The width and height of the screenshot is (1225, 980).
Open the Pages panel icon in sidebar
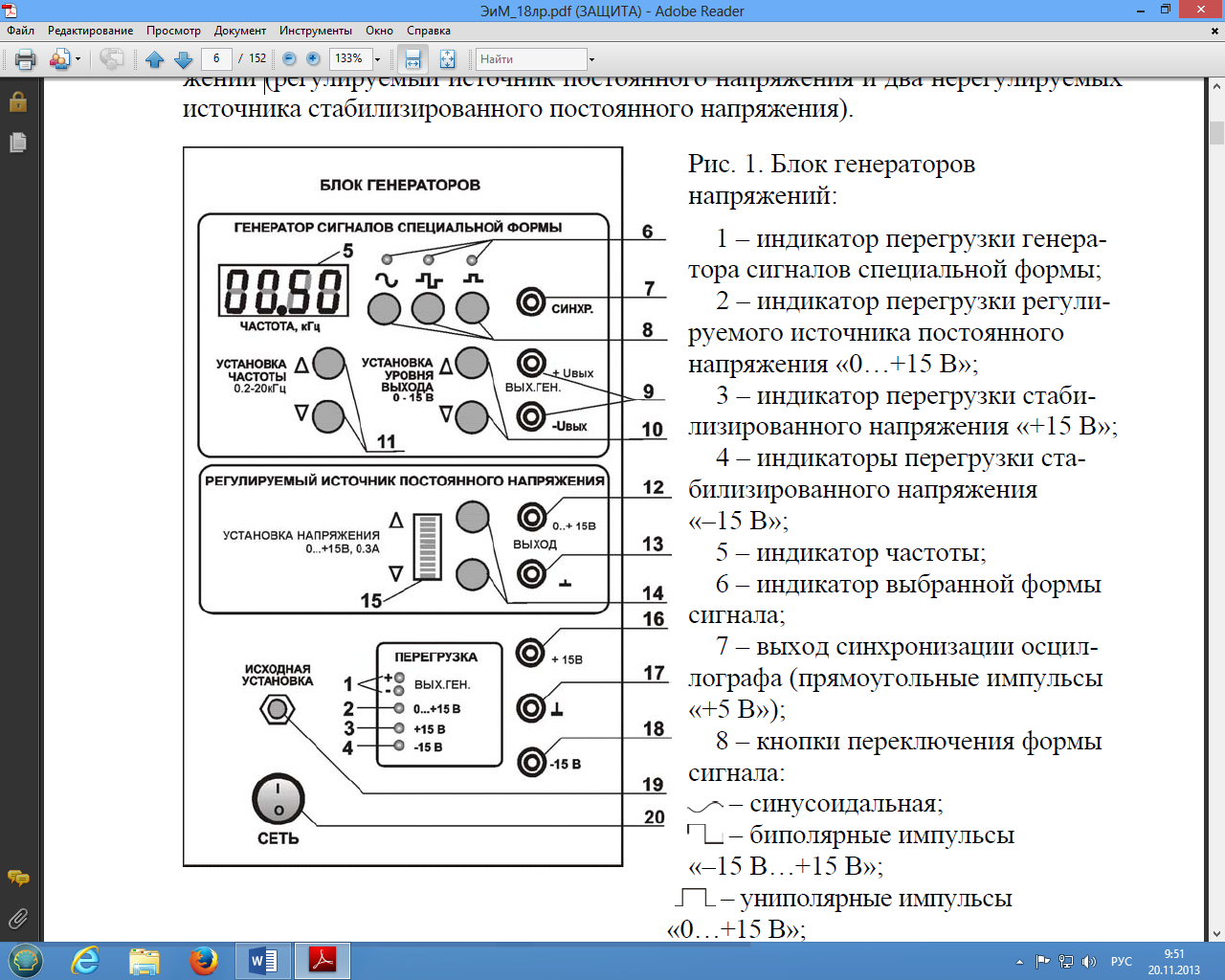(18, 143)
